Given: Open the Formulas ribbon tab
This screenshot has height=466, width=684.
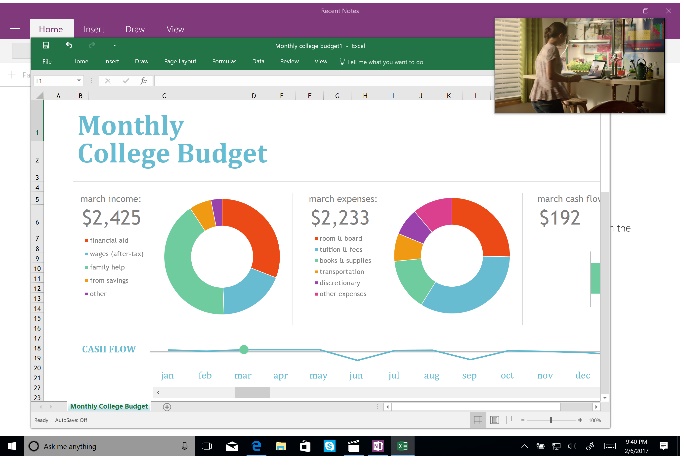Looking at the screenshot, I should 224,61.
